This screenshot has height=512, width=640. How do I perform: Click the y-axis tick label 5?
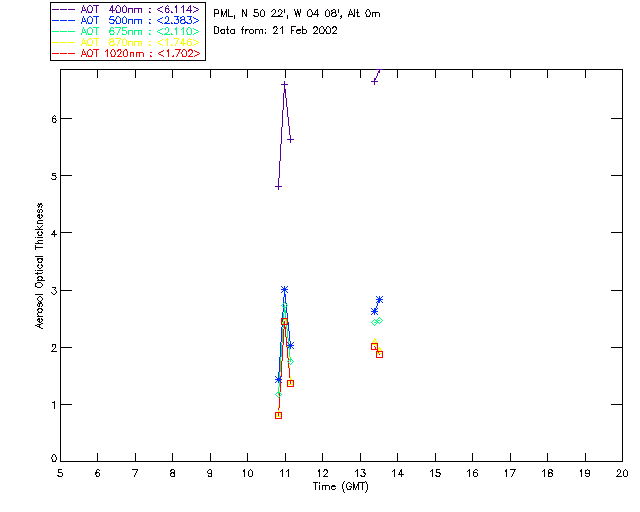click(x=54, y=176)
